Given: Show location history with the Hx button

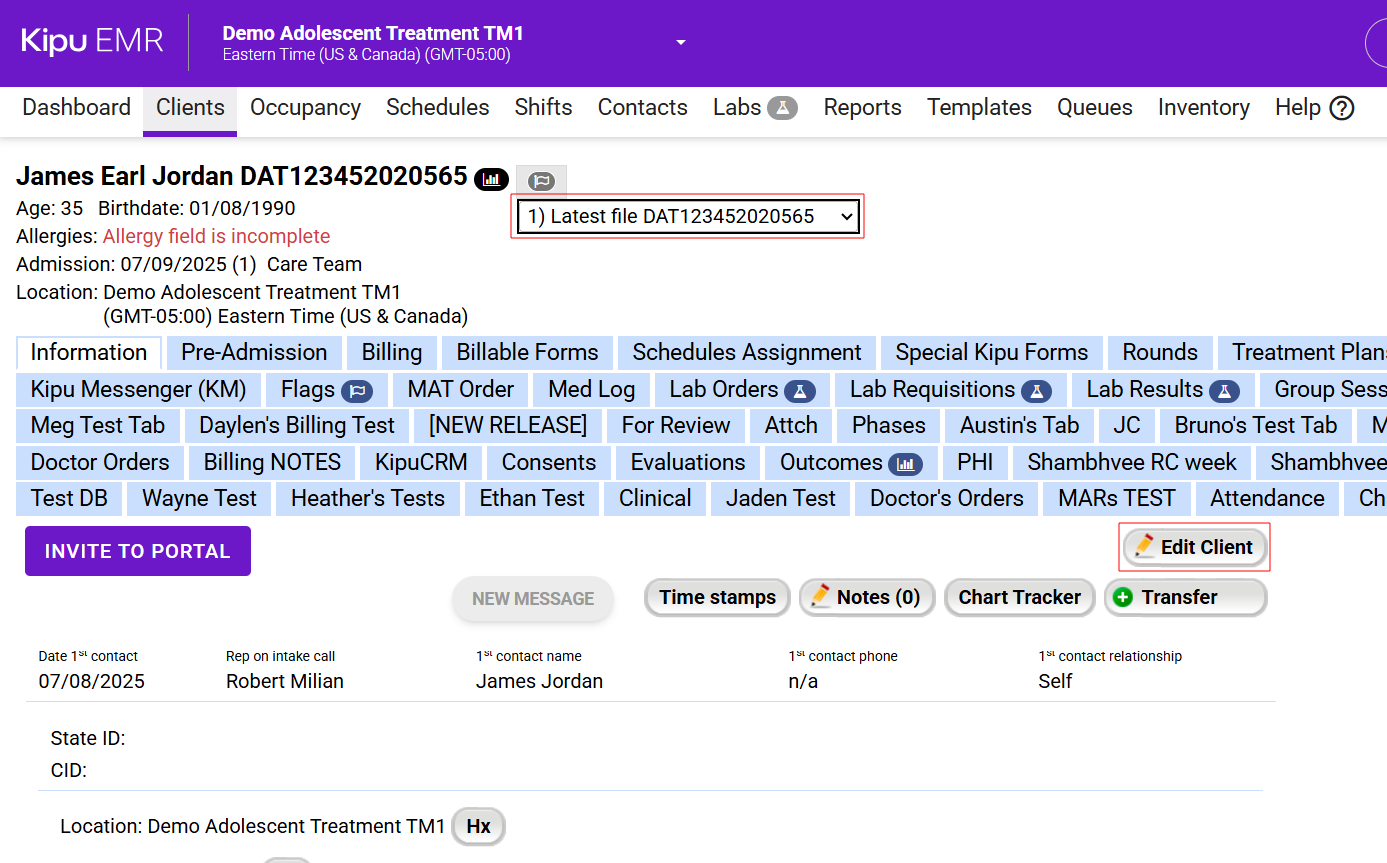Looking at the screenshot, I should pos(478,827).
